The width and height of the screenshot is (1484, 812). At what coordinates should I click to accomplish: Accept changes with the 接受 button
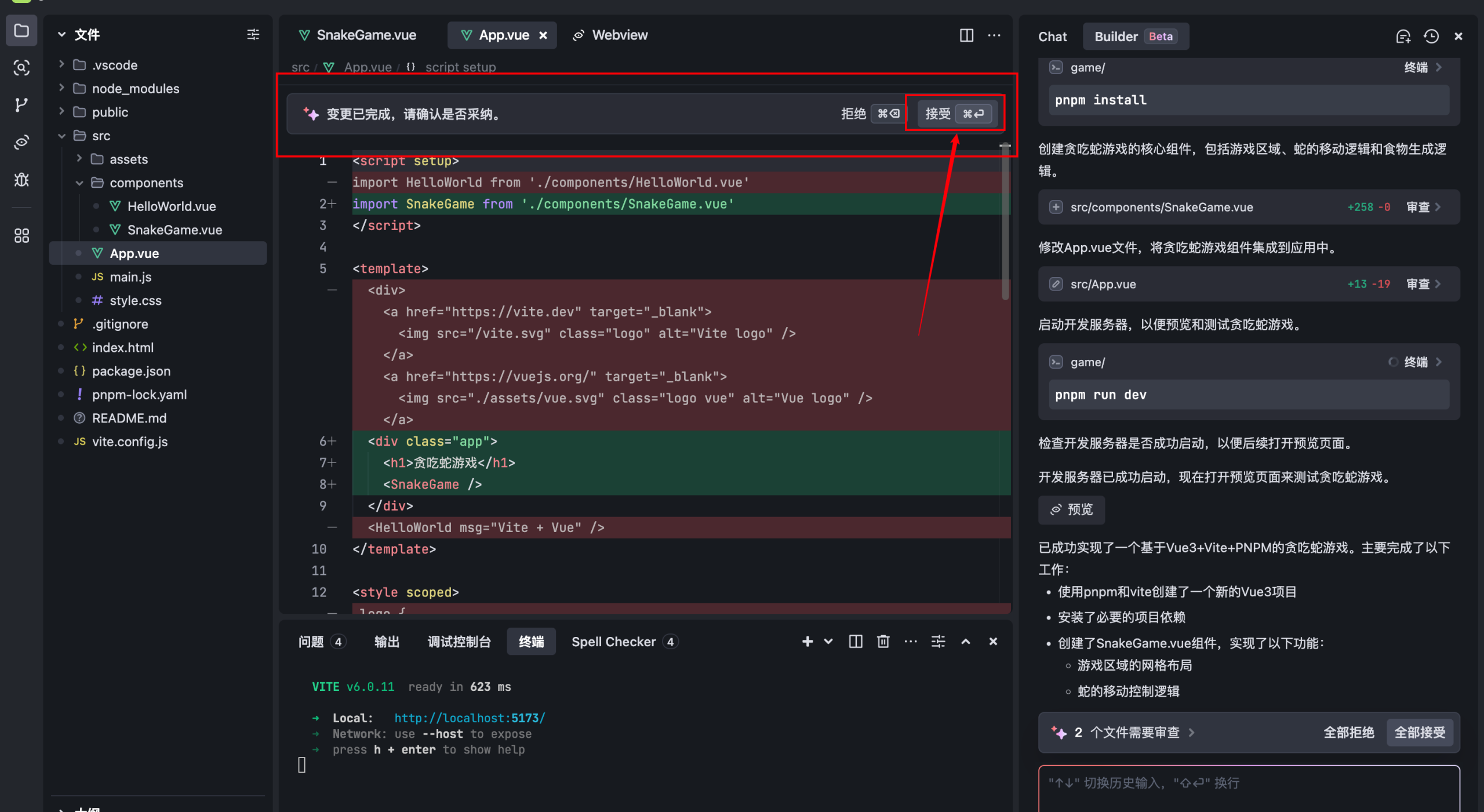pos(955,114)
